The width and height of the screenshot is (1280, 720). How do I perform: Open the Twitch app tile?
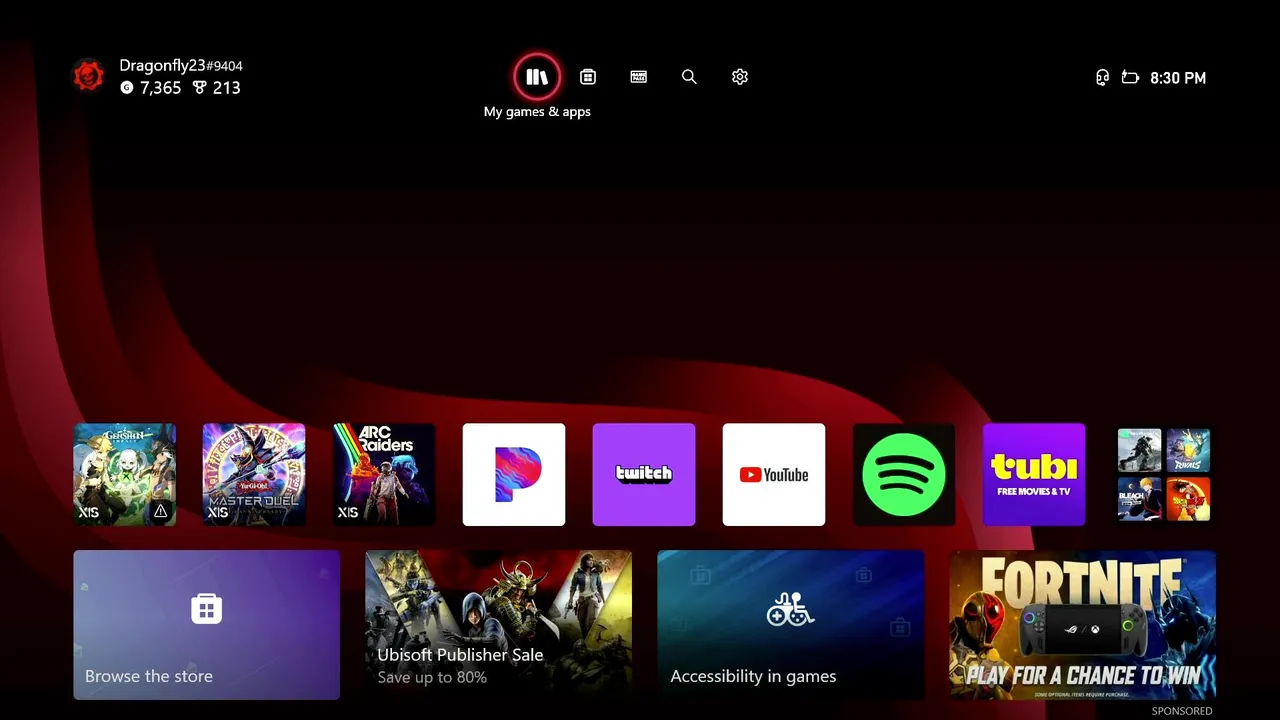tap(644, 475)
